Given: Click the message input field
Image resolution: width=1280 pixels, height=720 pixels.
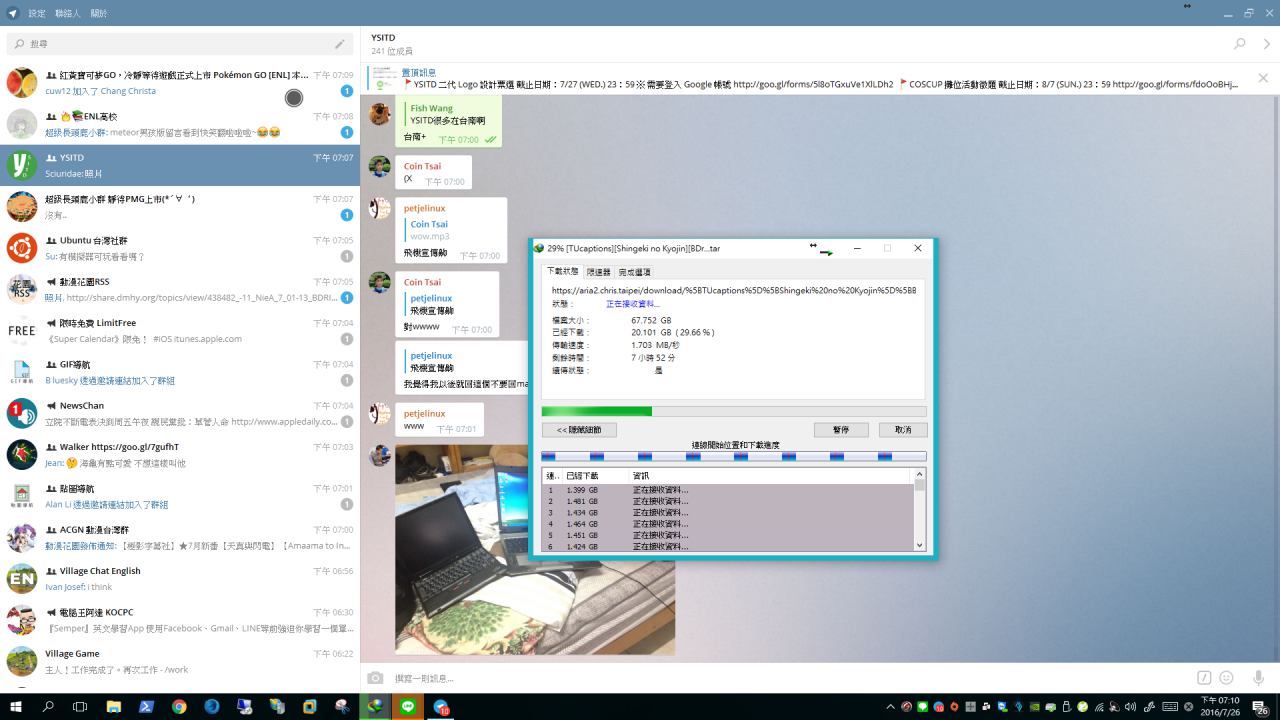Looking at the screenshot, I should 780,678.
